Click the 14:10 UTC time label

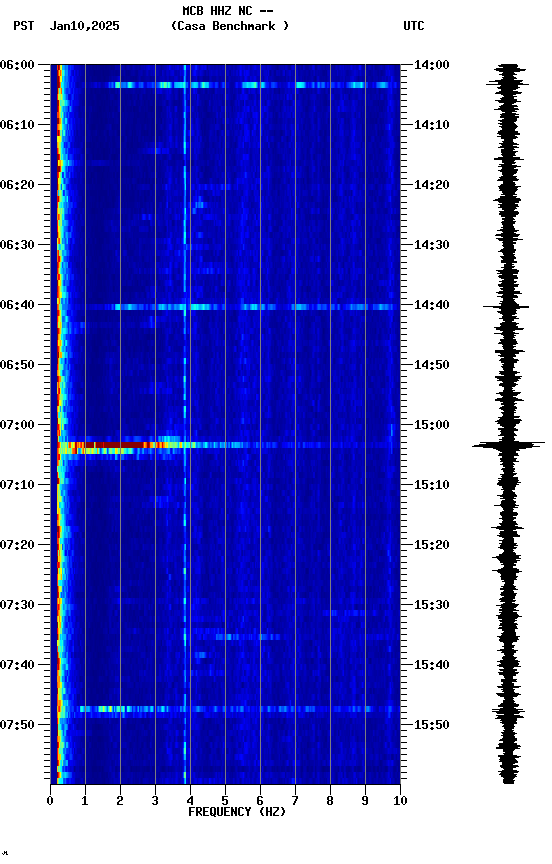click(432, 125)
